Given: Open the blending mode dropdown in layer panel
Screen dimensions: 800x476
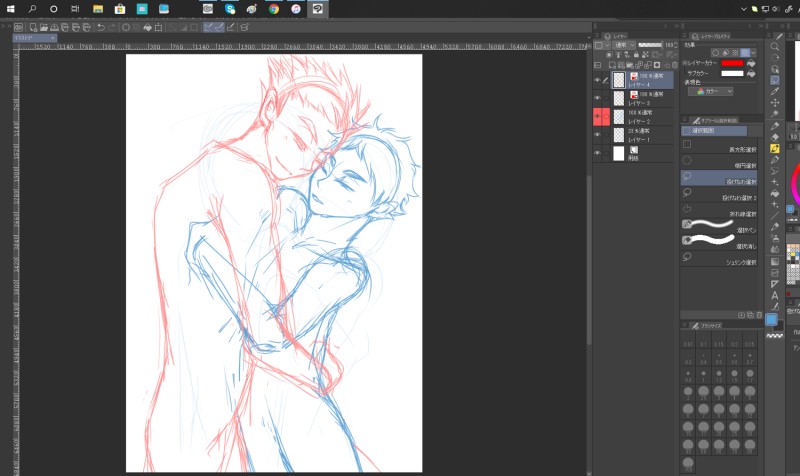Looking at the screenshot, I should (x=625, y=45).
